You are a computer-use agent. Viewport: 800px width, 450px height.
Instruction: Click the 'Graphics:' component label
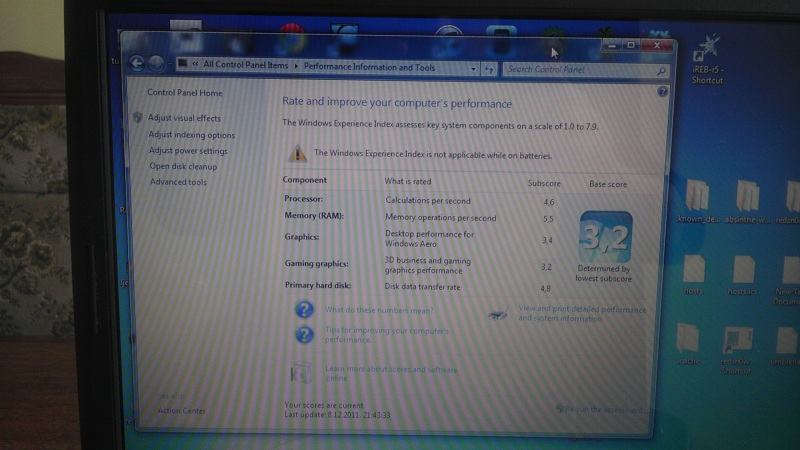tap(302, 237)
